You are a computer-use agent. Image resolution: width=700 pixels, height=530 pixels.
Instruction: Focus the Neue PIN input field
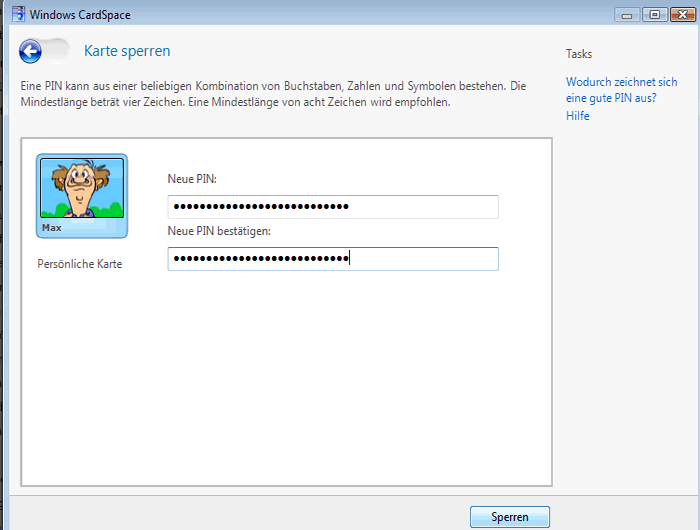point(333,207)
